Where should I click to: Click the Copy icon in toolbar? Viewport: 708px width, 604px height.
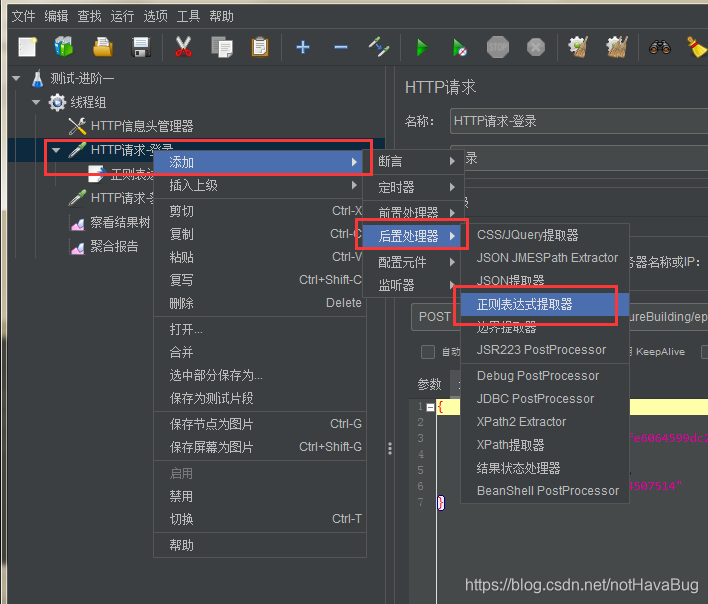pyautogui.click(x=222, y=47)
